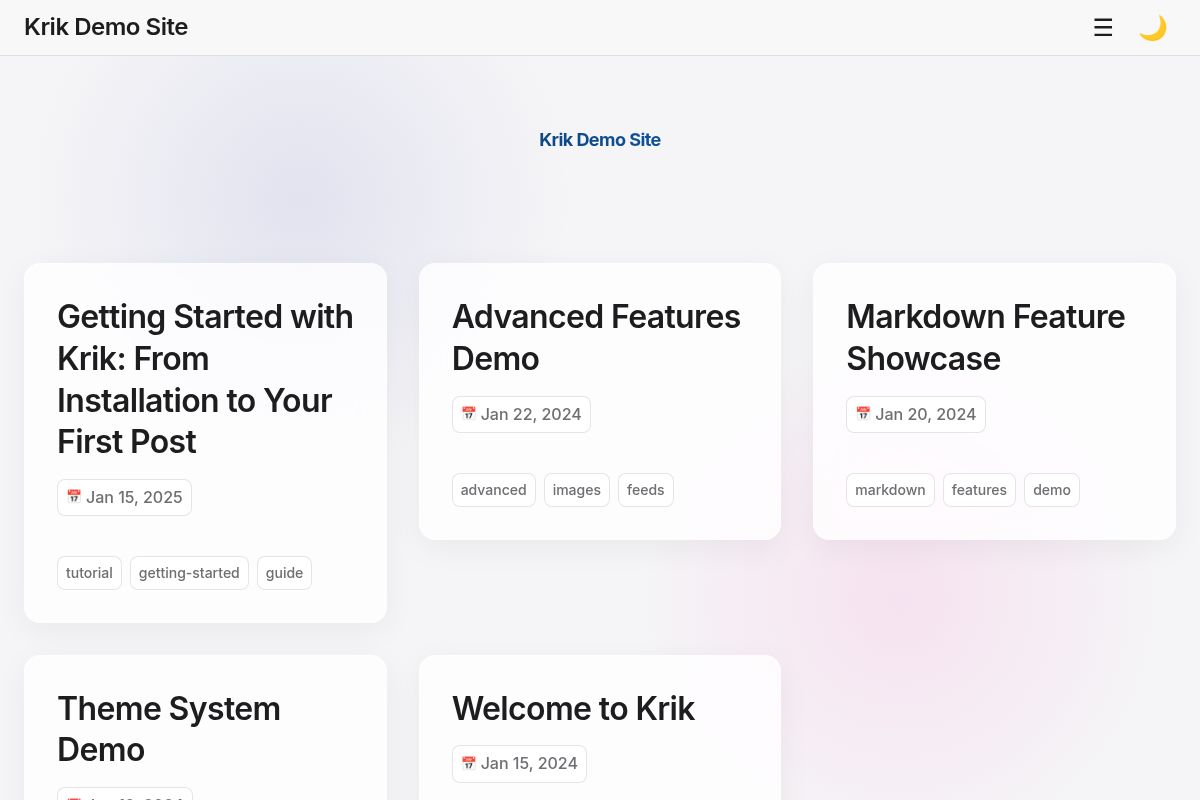The image size is (1200, 800).
Task: Select the images tag
Action: pyautogui.click(x=576, y=490)
